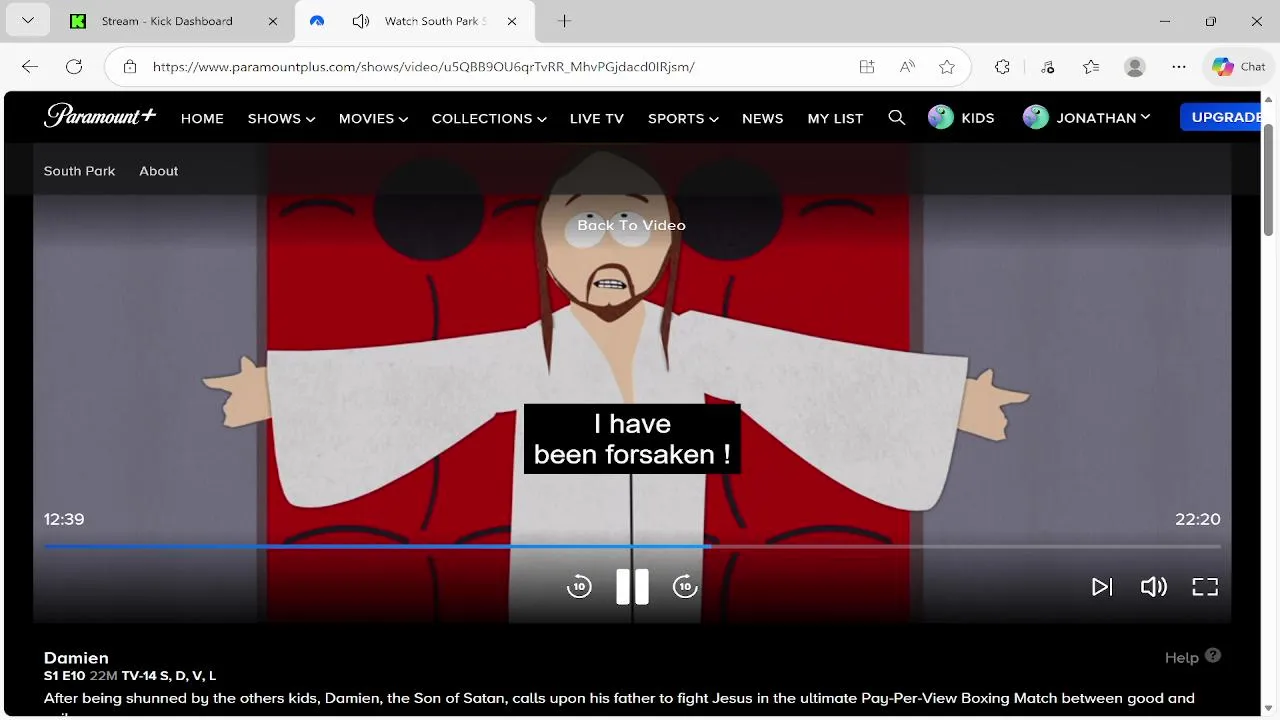The height and width of the screenshot is (720, 1280).
Task: Open the About tab
Action: click(x=159, y=171)
